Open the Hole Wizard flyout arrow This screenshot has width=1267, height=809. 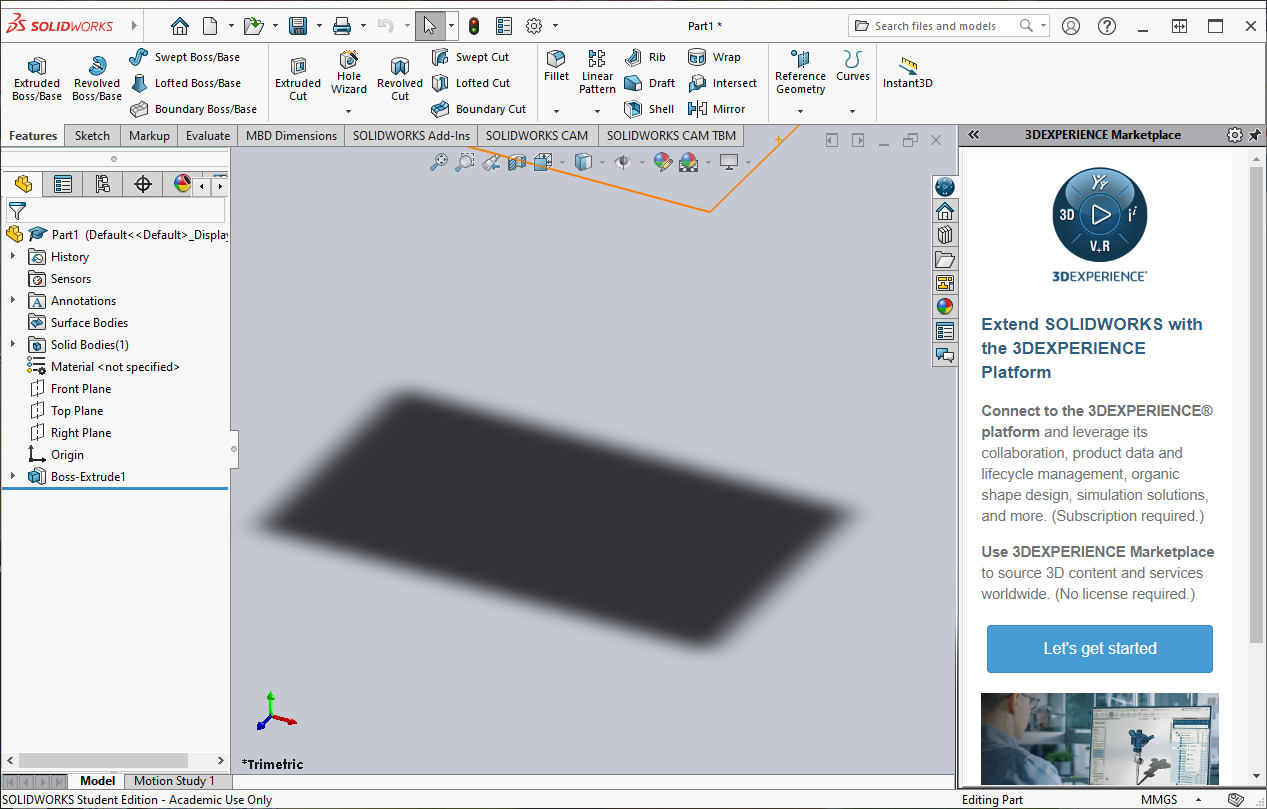(349, 110)
